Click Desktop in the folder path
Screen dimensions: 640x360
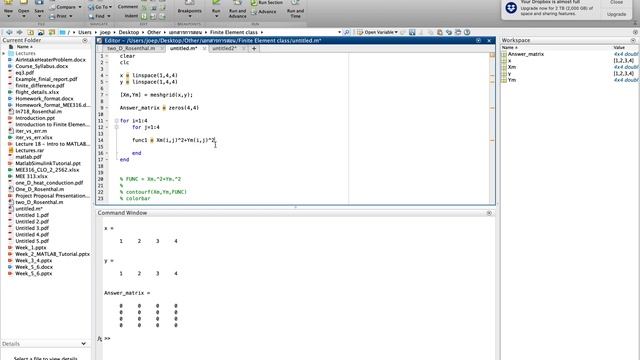129,32
